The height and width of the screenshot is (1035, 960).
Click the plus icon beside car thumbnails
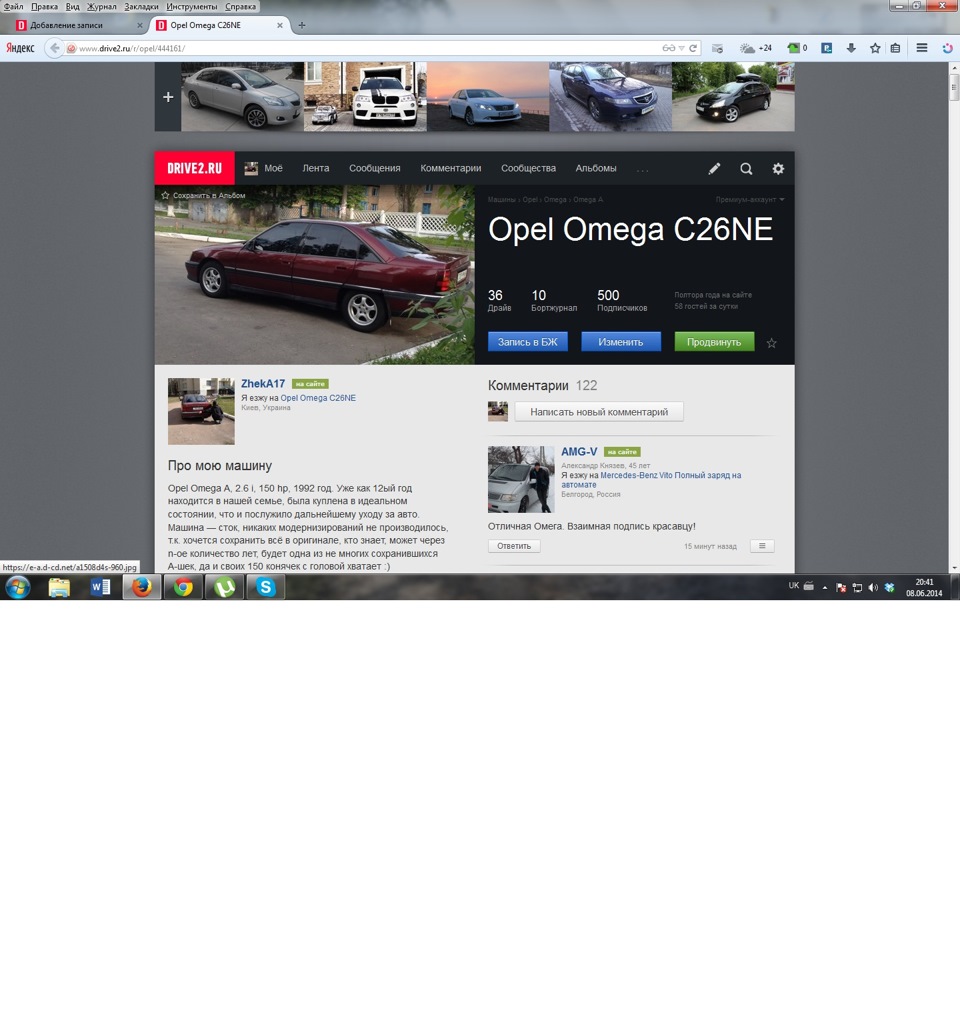[x=168, y=97]
